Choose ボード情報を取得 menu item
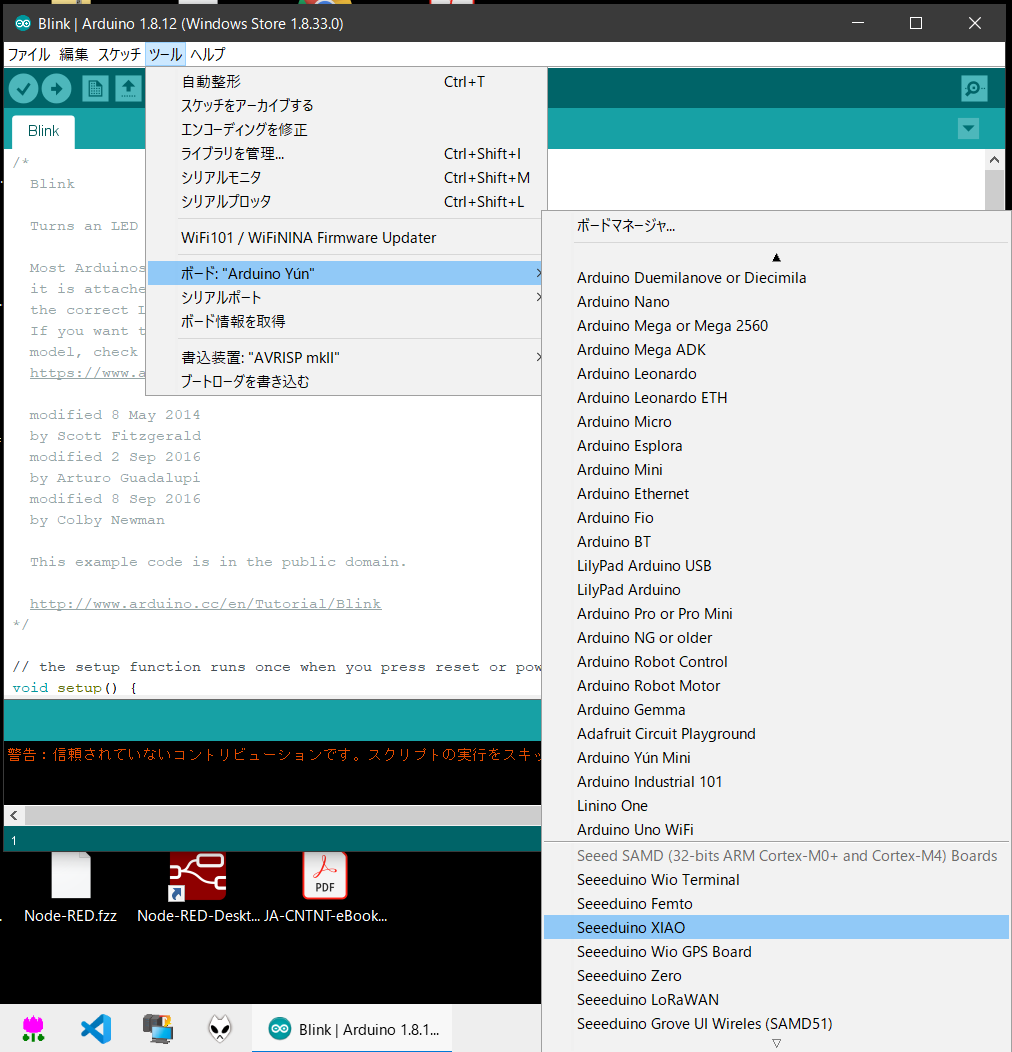The height and width of the screenshot is (1052, 1012). 344,322
